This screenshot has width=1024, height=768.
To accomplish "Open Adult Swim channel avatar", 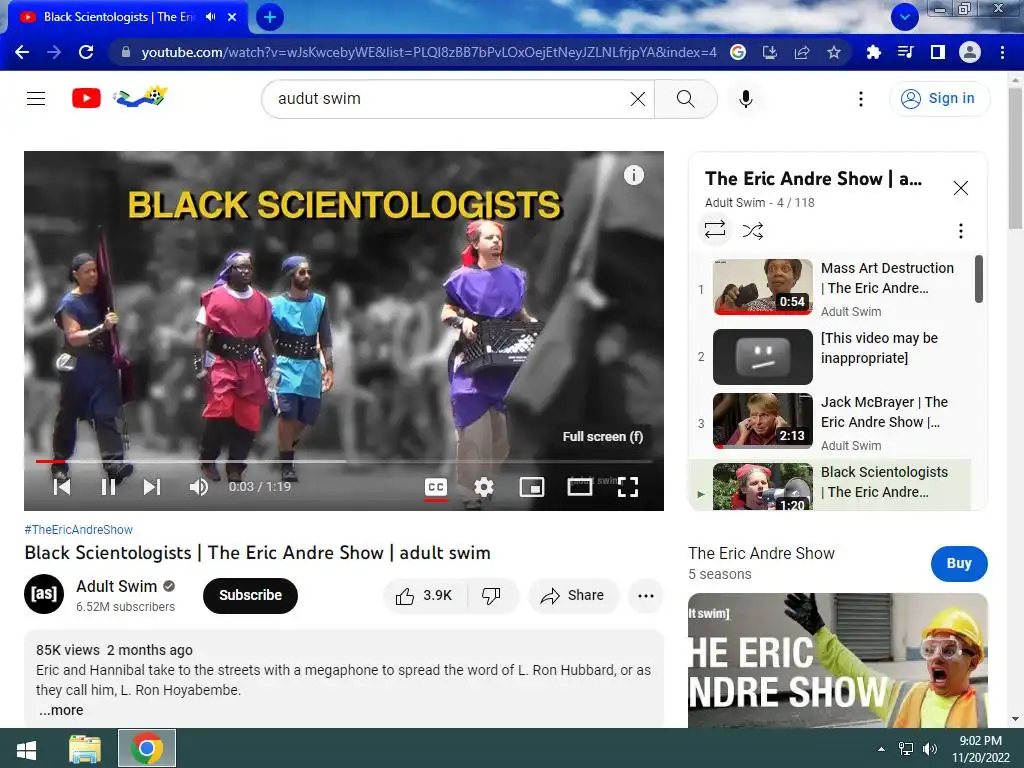I will point(44,594).
